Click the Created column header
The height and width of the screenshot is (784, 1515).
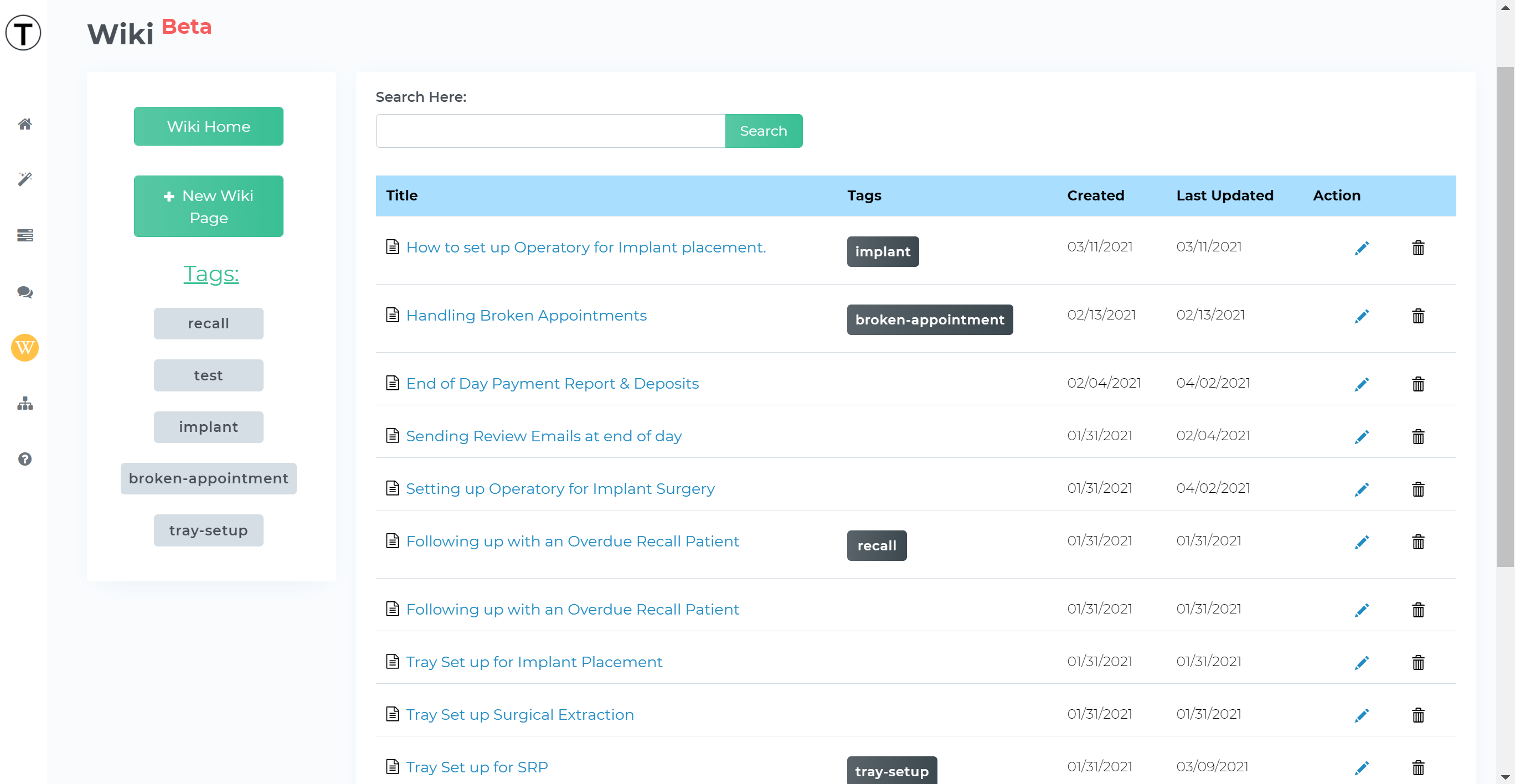tap(1096, 196)
